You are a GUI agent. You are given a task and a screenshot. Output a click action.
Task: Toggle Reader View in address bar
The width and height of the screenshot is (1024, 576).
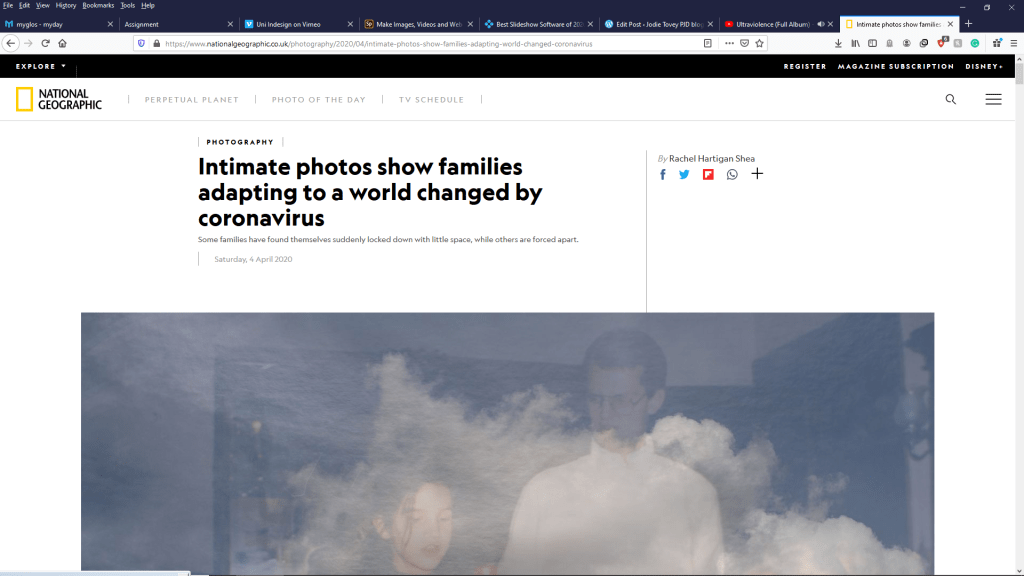pos(708,43)
